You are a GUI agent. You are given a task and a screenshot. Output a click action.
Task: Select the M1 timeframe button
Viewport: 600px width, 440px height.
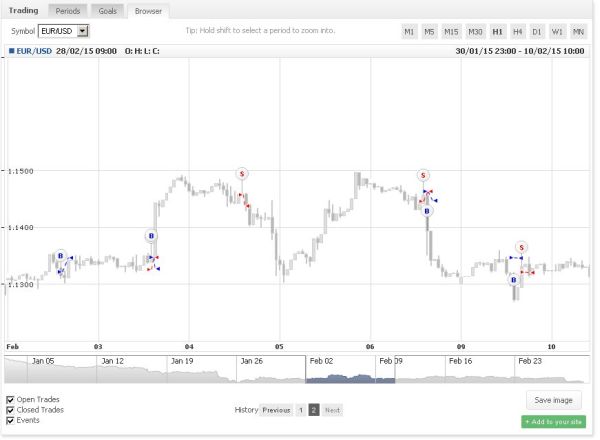pyautogui.click(x=409, y=31)
